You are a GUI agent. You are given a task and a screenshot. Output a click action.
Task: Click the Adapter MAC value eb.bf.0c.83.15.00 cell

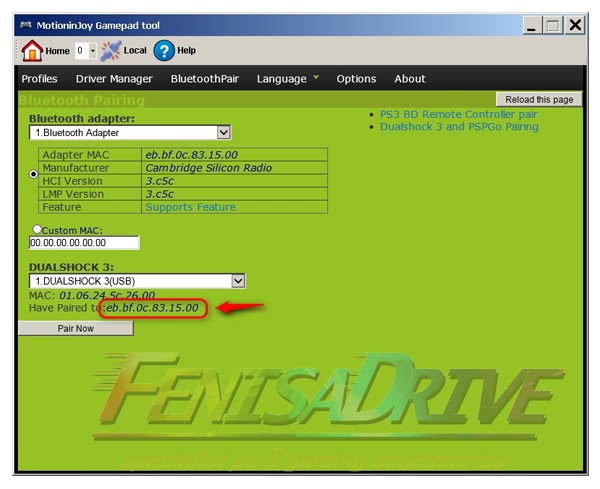234,155
